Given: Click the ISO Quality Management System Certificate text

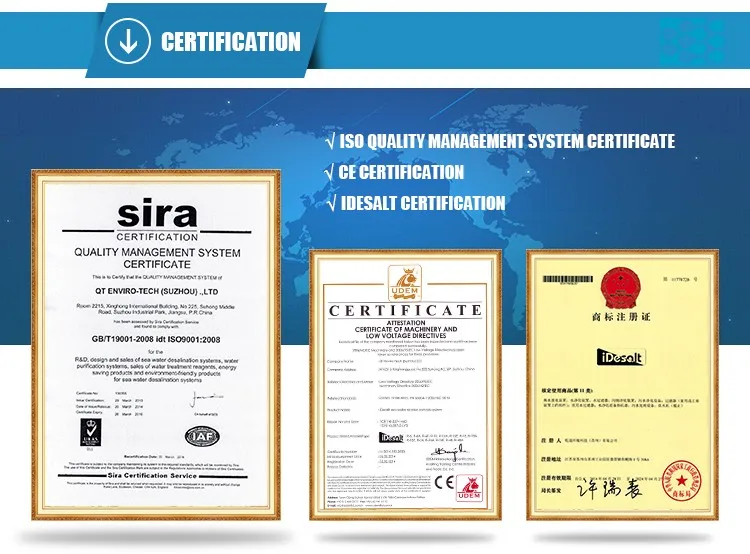Looking at the screenshot, I should (x=508, y=142).
